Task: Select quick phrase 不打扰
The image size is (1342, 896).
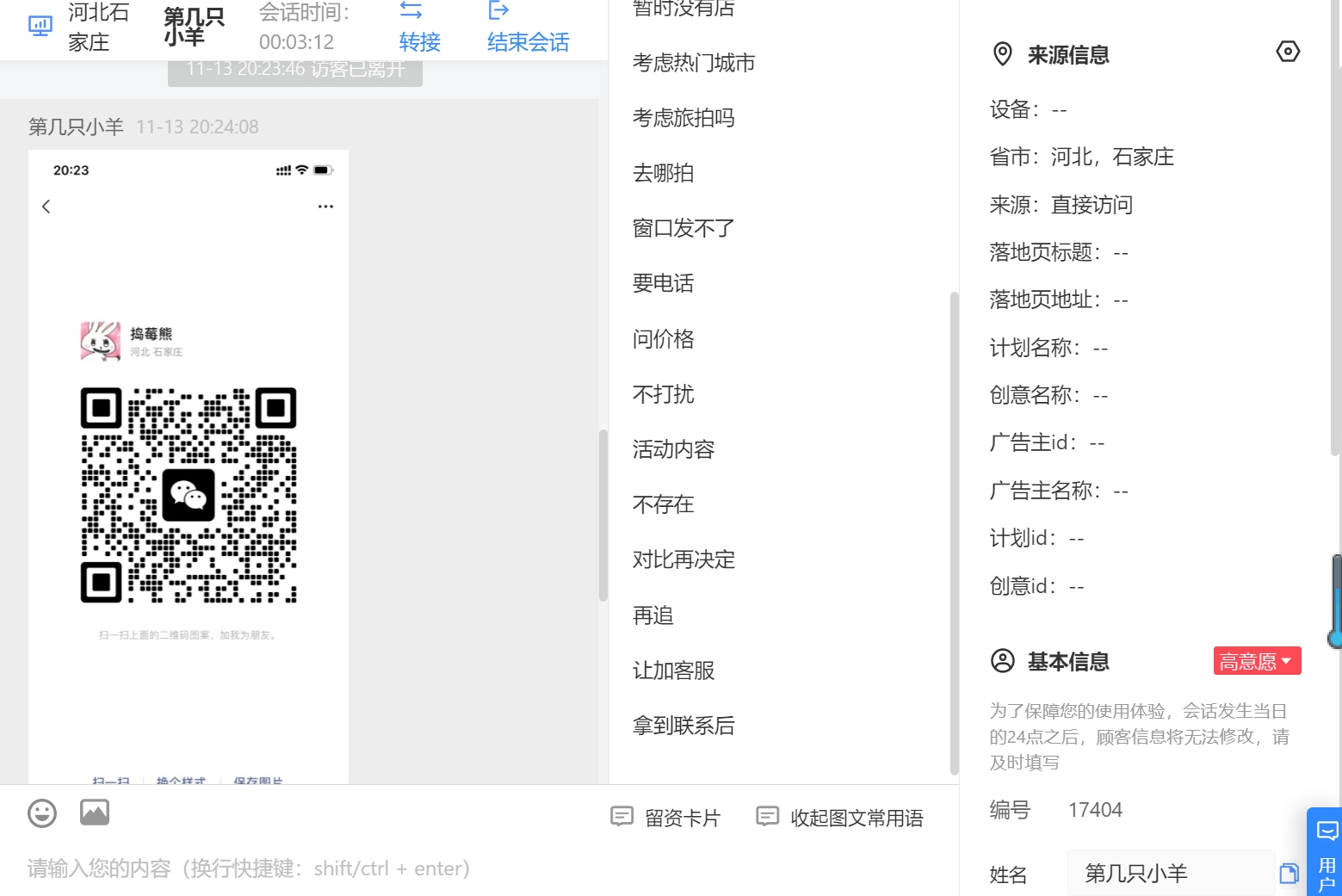Action: (663, 394)
